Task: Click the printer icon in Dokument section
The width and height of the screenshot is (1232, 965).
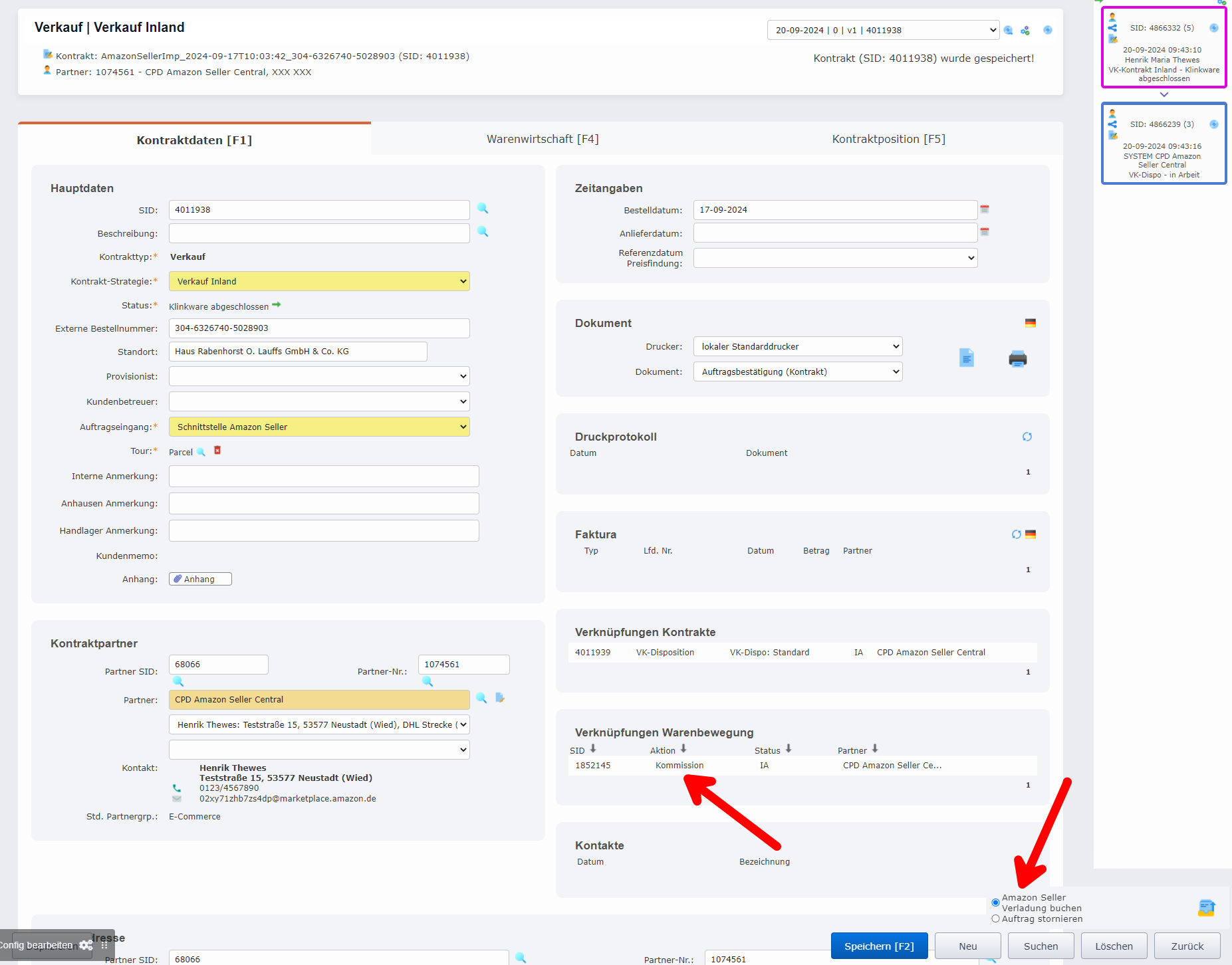Action: (1017, 359)
